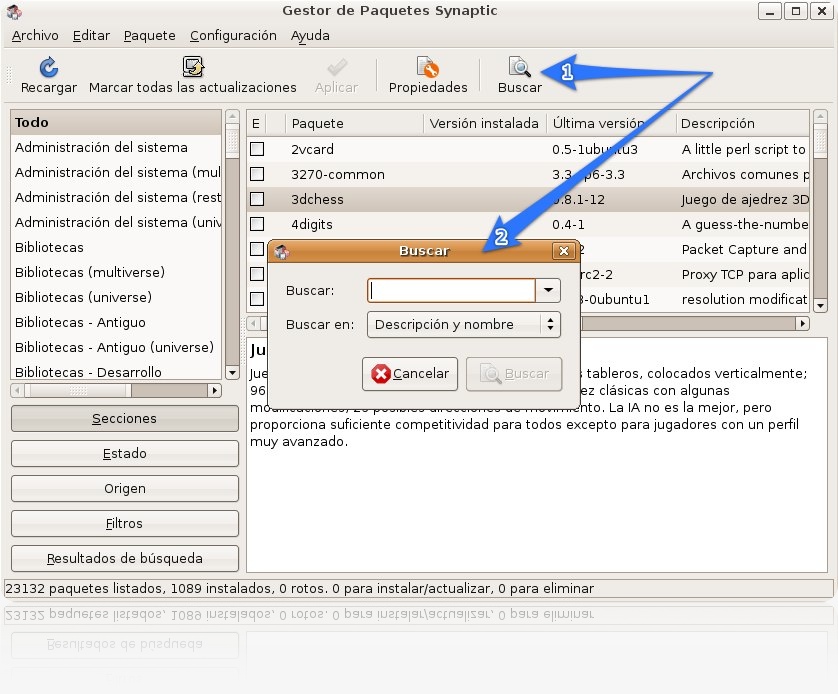
Task: Sort by Última versión column header
Action: tap(611, 123)
